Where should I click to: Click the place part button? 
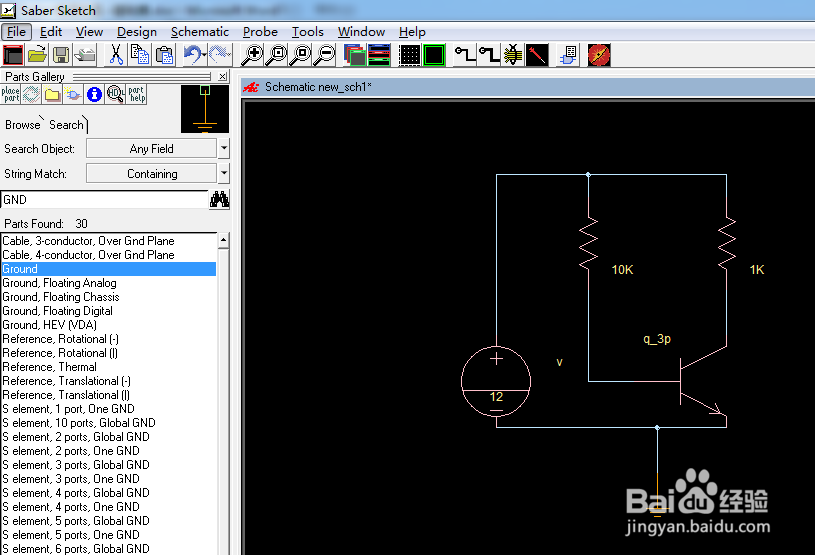click(10, 95)
